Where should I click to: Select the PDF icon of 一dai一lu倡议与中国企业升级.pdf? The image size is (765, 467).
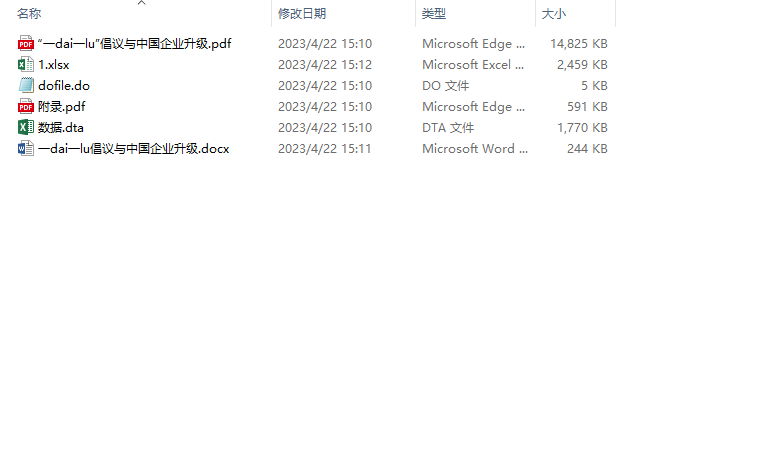(25, 43)
